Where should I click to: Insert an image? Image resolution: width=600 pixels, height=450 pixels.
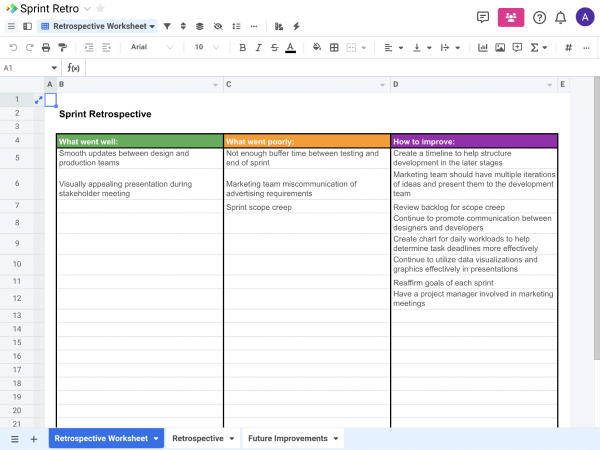(500, 47)
